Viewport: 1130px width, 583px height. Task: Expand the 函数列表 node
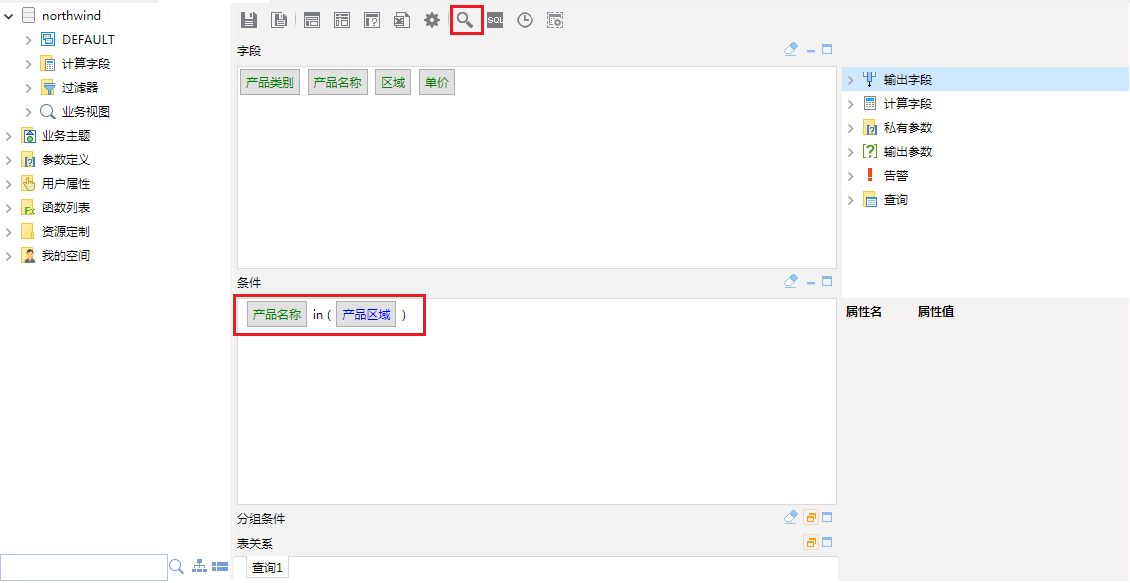pyautogui.click(x=9, y=208)
